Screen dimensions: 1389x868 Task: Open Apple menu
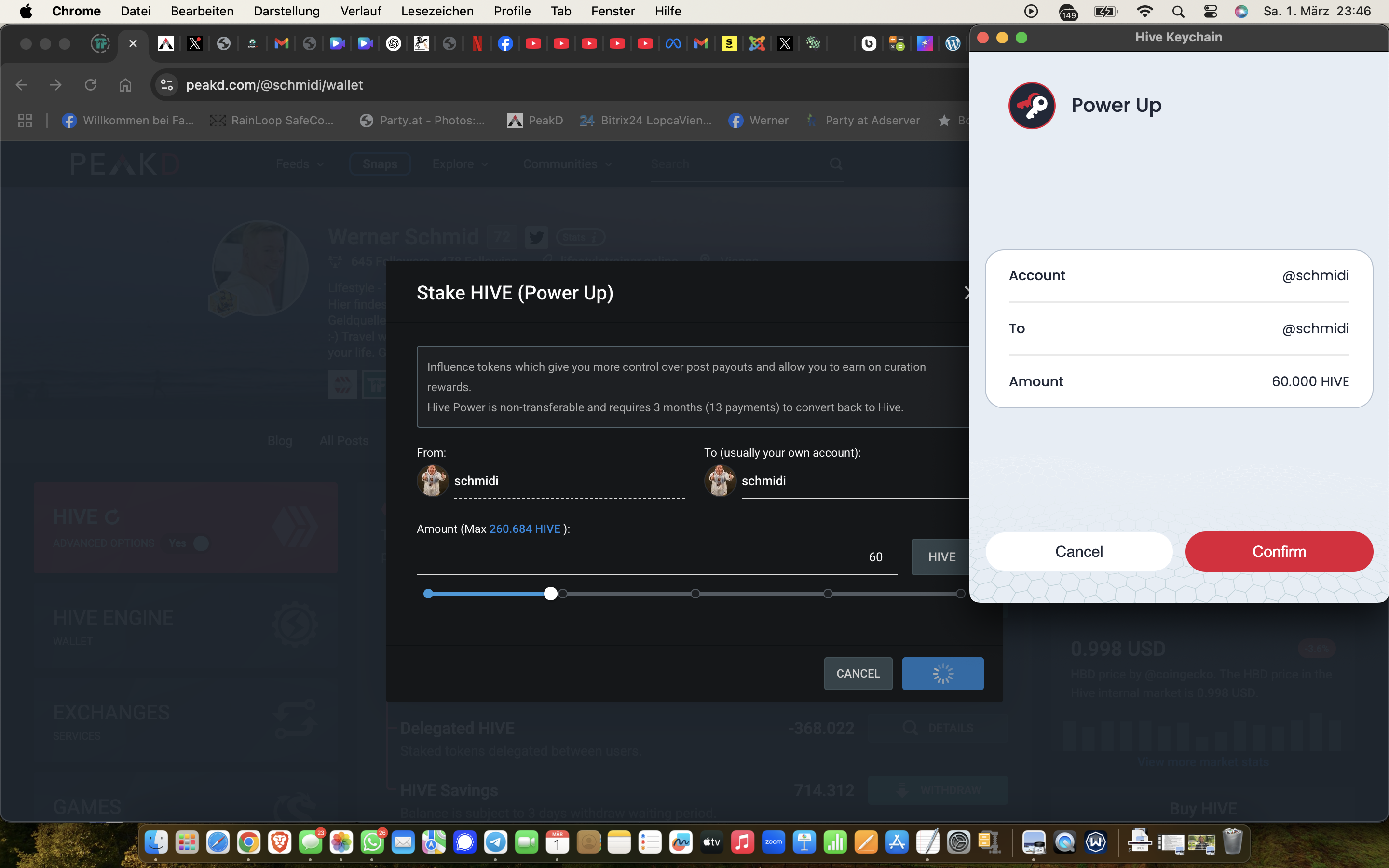point(26,11)
